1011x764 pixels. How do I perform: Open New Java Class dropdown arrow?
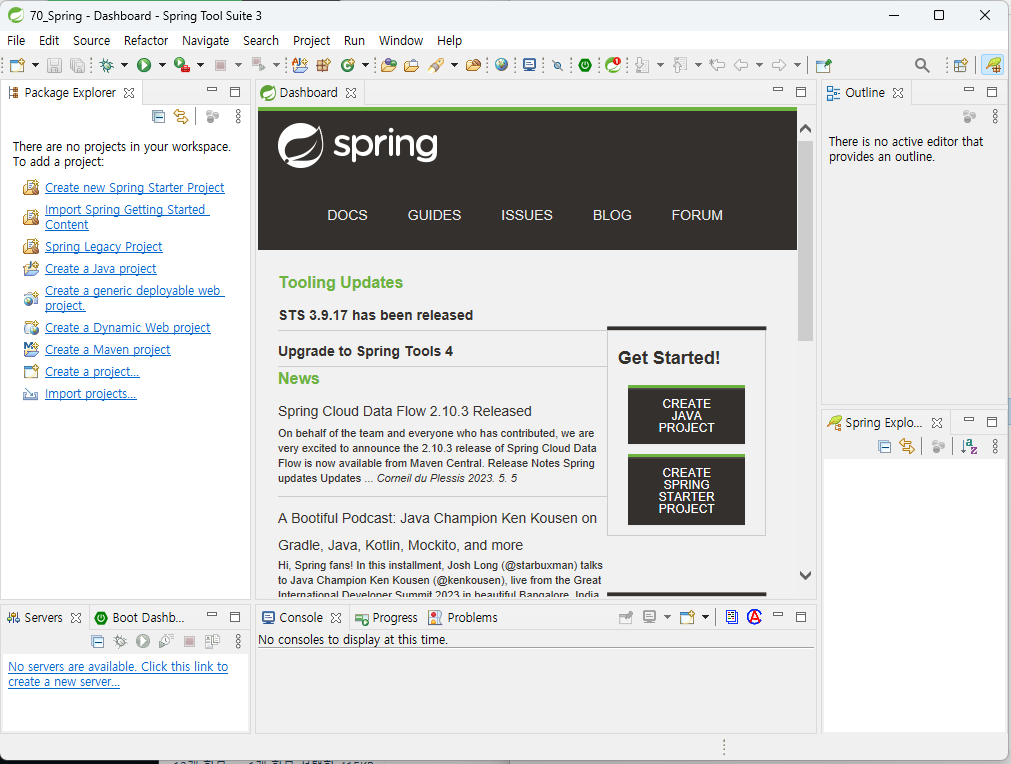tap(365, 65)
